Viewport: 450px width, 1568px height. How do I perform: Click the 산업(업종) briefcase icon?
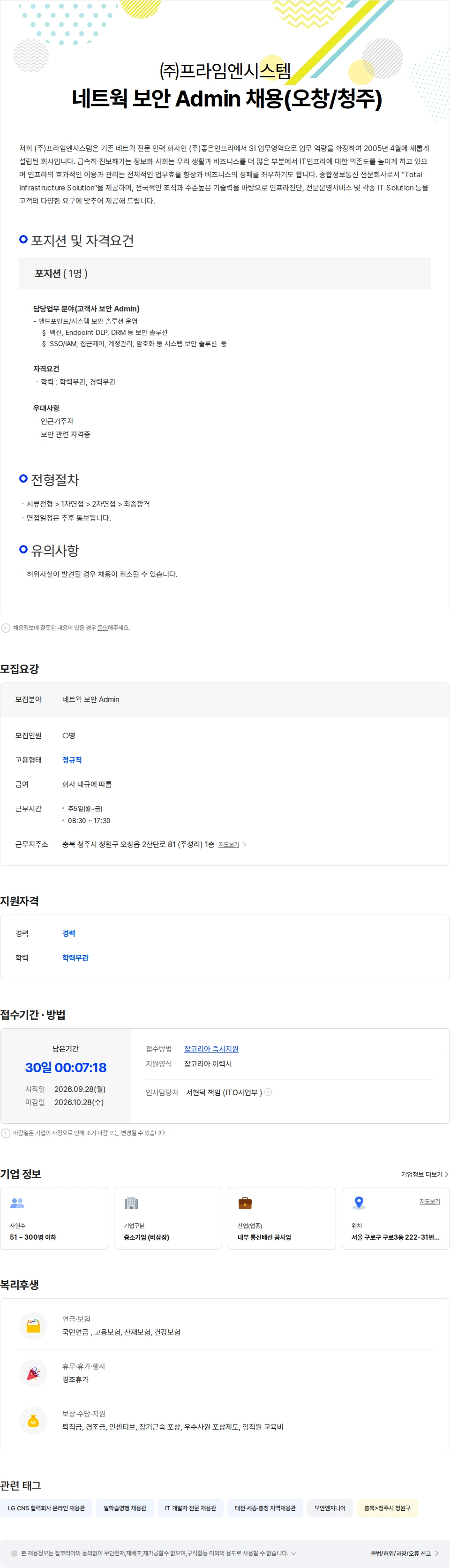point(245,1203)
